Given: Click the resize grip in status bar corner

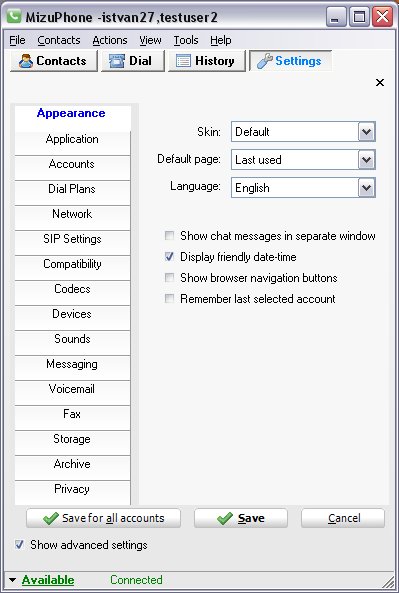Looking at the screenshot, I should (387, 581).
